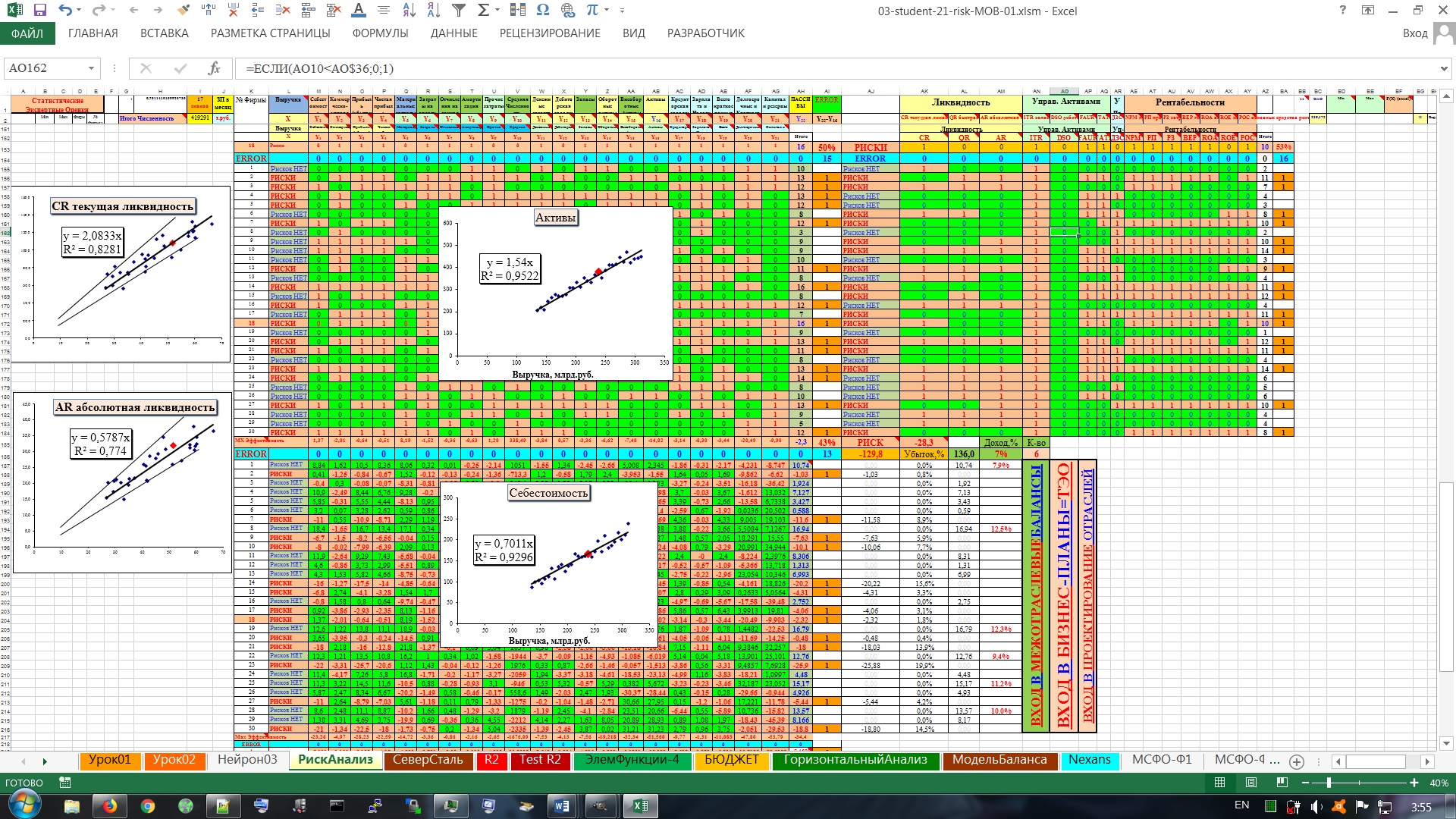Open Customize Quick Access Toolbar dropdown
The image size is (1456, 819).
click(x=622, y=11)
